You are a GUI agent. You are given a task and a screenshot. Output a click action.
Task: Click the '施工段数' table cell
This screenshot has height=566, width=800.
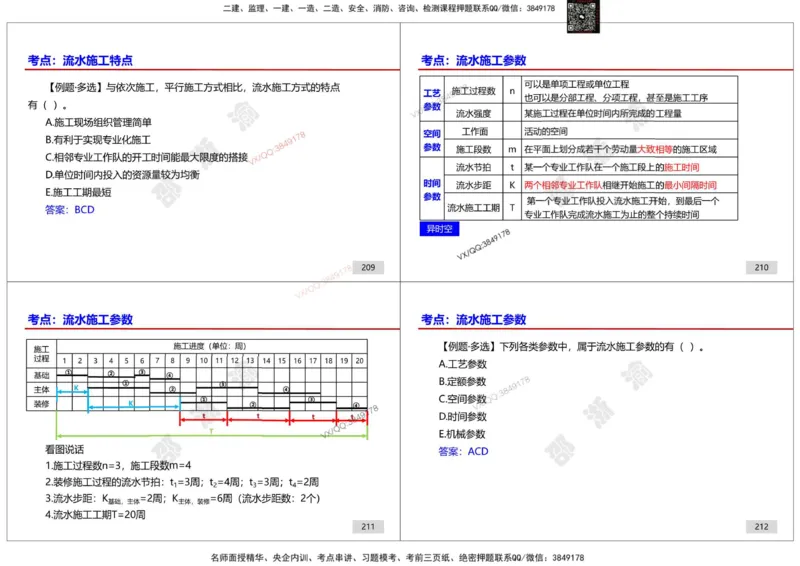[x=473, y=149]
